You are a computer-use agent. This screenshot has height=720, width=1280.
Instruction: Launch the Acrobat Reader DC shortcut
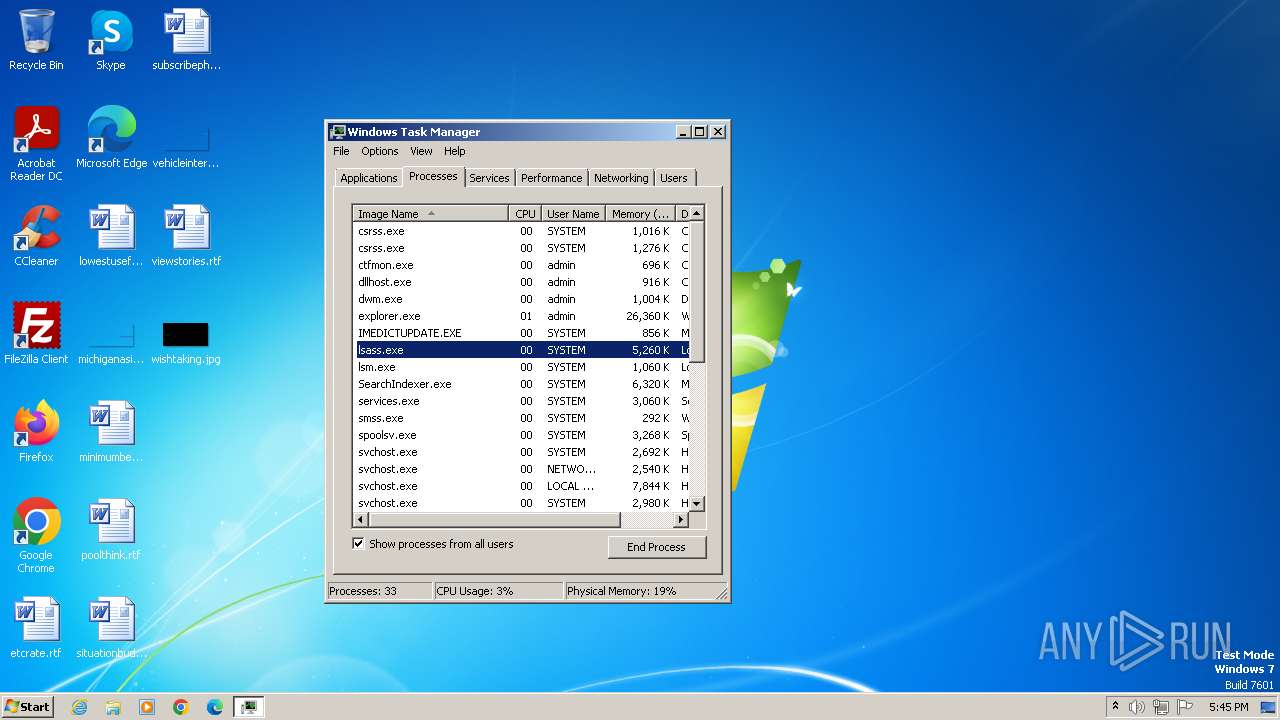(36, 144)
